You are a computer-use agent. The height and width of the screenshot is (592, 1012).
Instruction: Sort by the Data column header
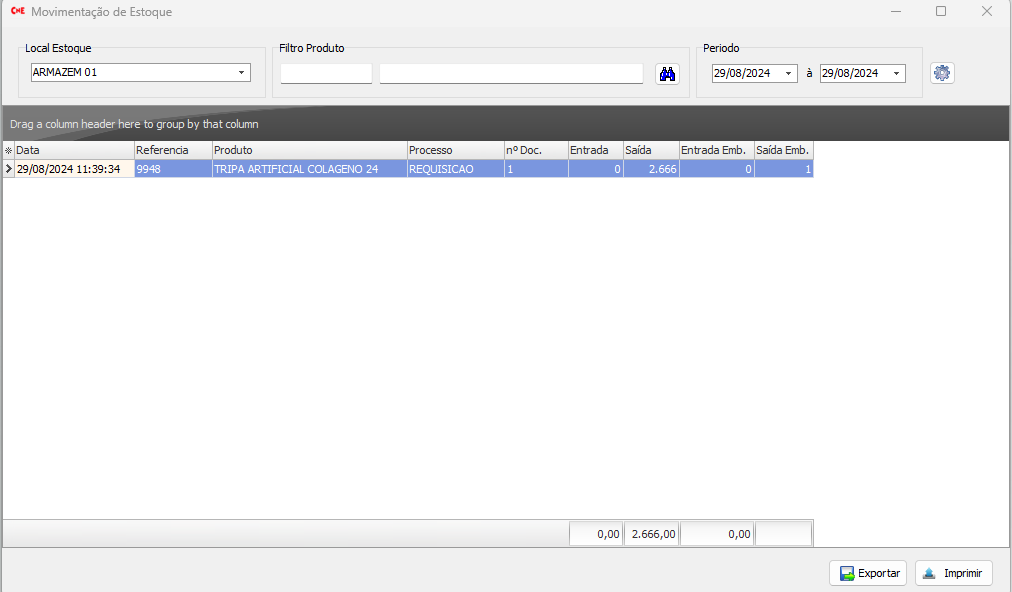click(x=75, y=150)
